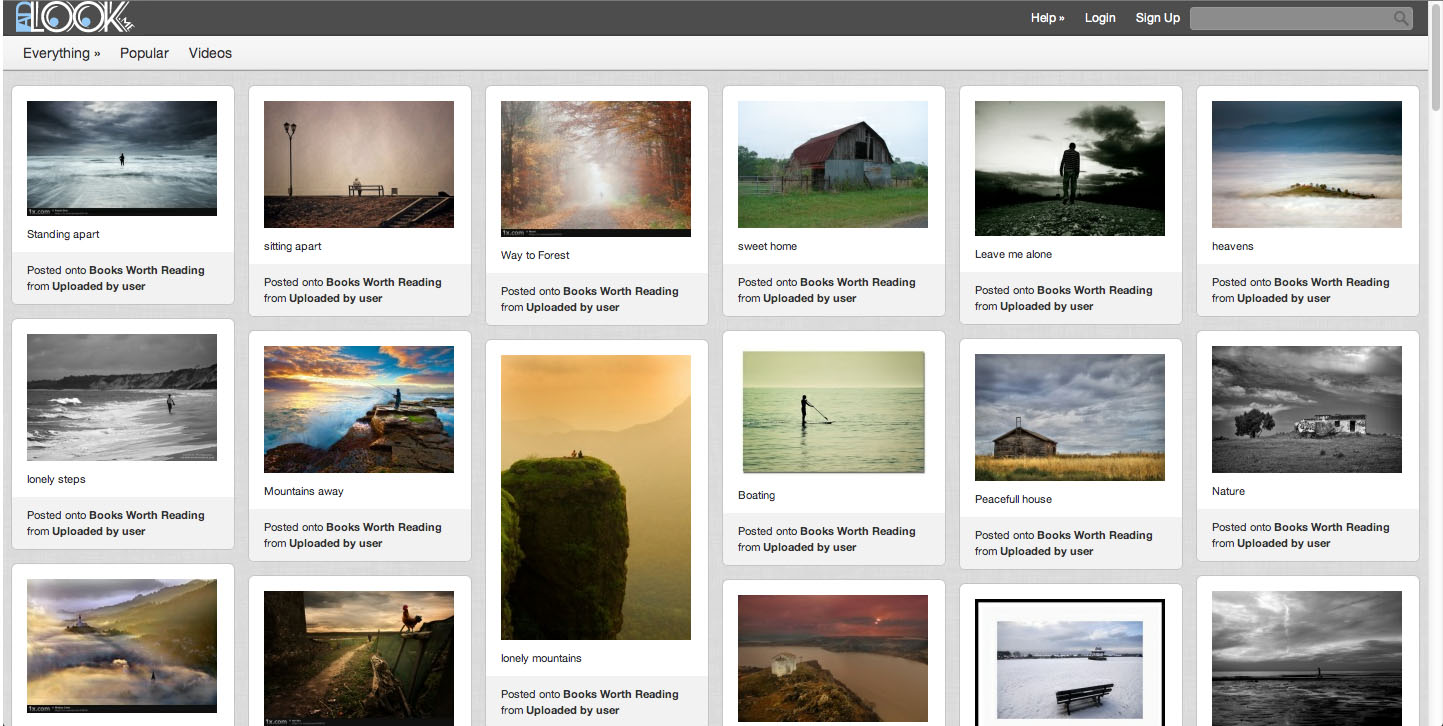Select the sweet home barn thumbnail
The image size is (1443, 726).
click(x=833, y=164)
